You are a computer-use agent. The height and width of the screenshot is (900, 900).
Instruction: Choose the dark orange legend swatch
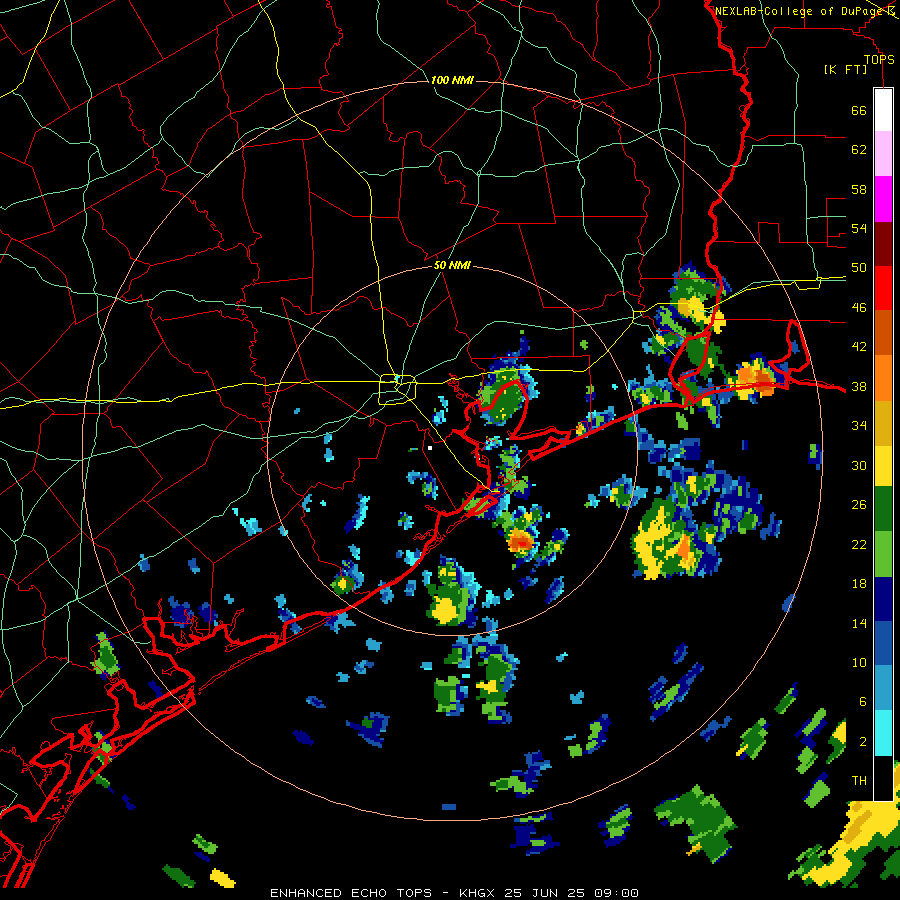point(883,333)
